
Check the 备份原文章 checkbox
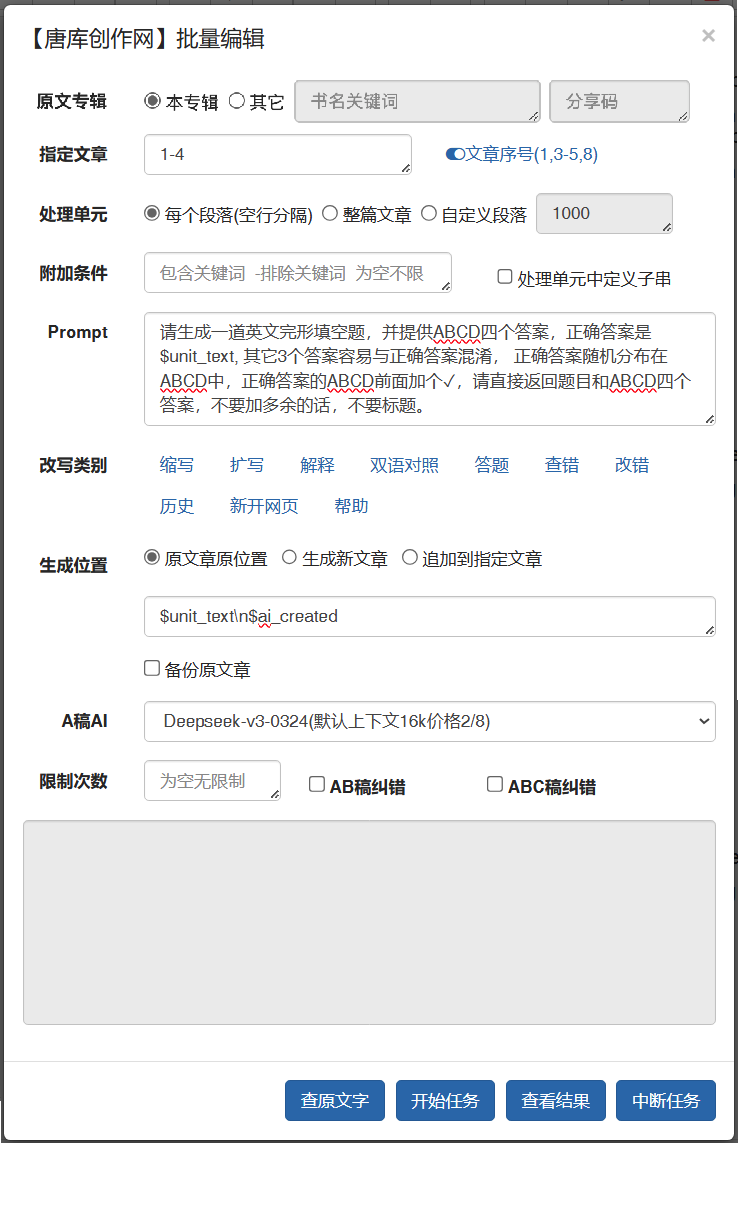coord(152,668)
